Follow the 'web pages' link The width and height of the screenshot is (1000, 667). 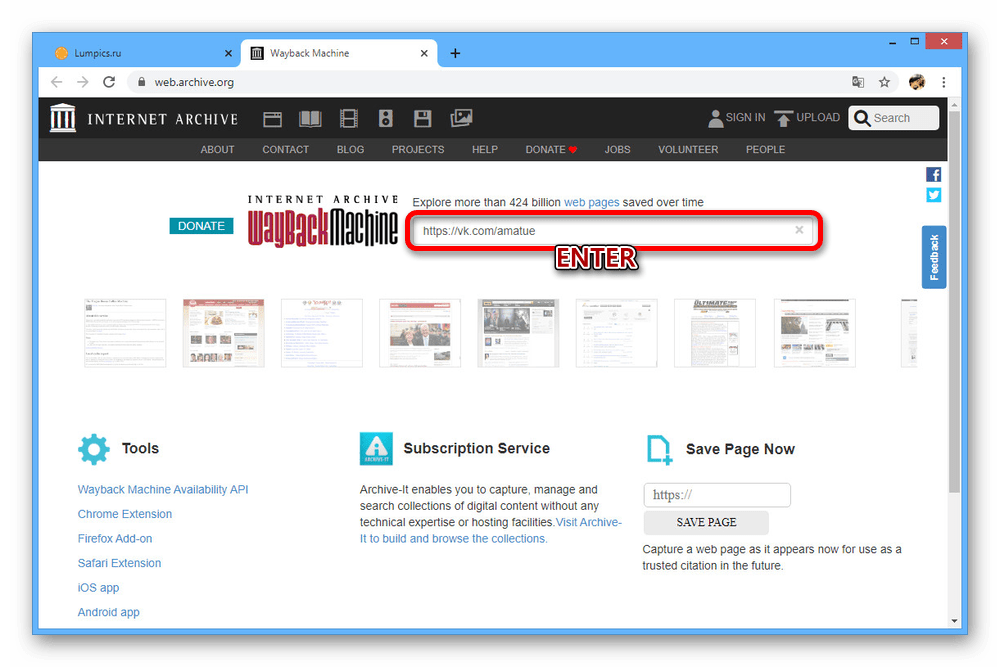(x=591, y=202)
